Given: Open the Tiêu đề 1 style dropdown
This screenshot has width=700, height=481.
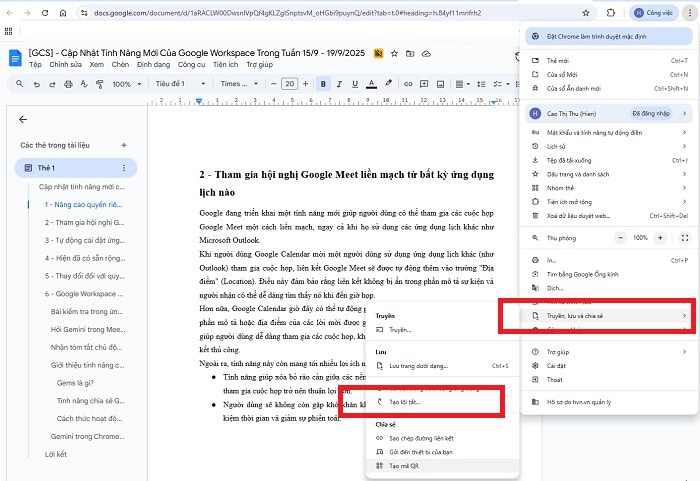Looking at the screenshot, I should pos(181,84).
